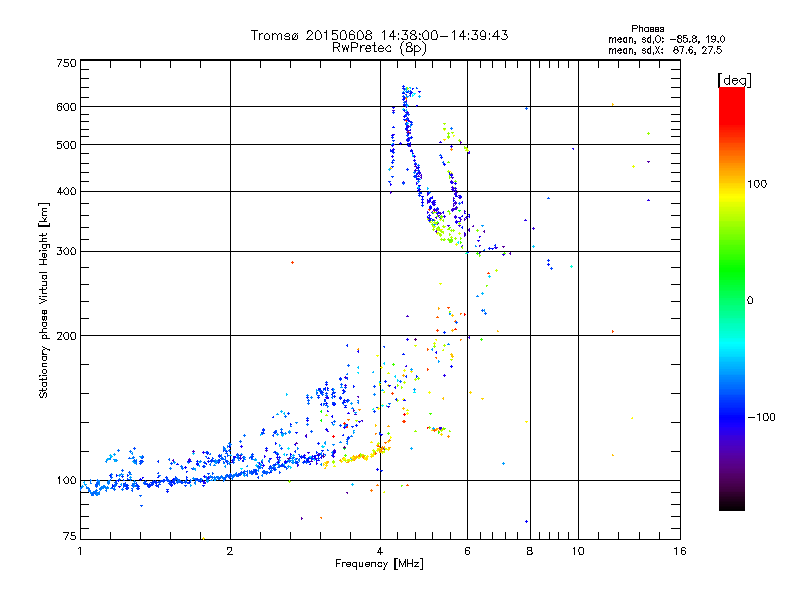This screenshot has height=600, width=800.
Task: Click x-axis tick label '4'
Action: (x=380, y=551)
